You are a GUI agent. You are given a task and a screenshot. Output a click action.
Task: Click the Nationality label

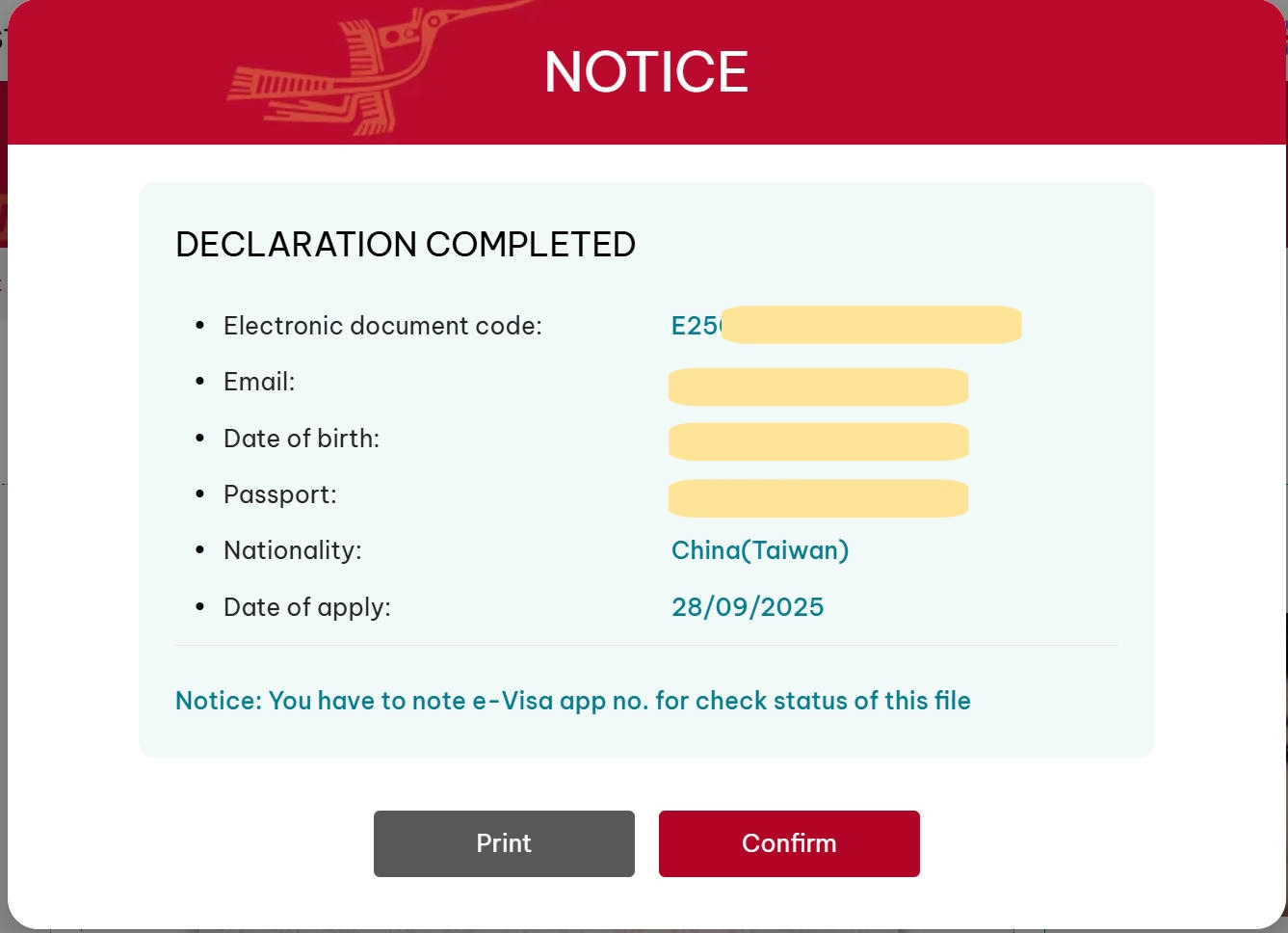click(293, 550)
